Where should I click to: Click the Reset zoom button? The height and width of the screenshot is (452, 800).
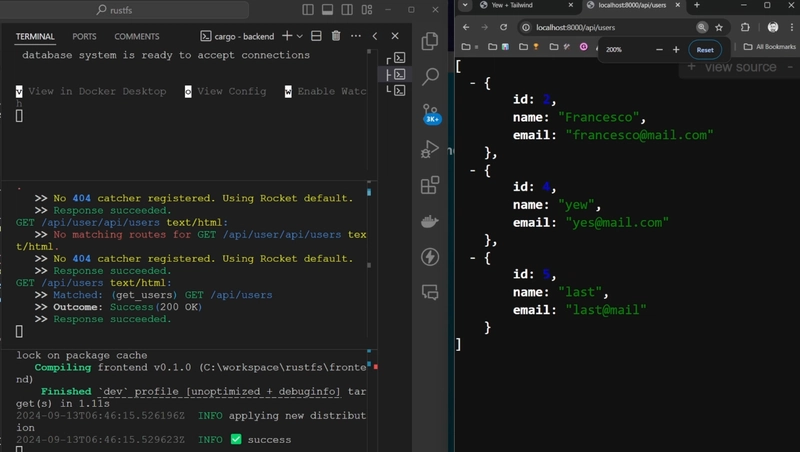click(705, 50)
